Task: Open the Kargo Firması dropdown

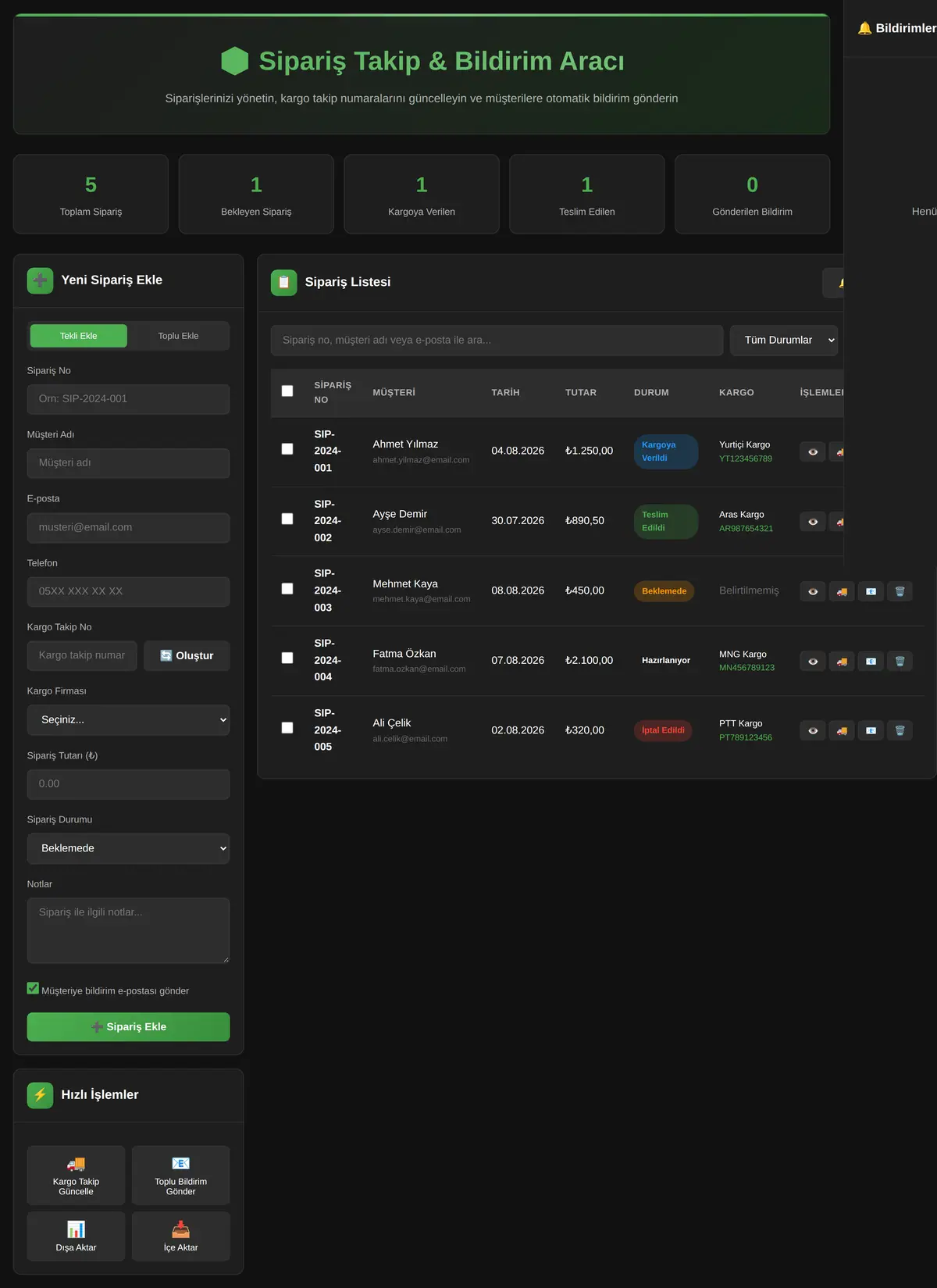Action: tap(128, 719)
